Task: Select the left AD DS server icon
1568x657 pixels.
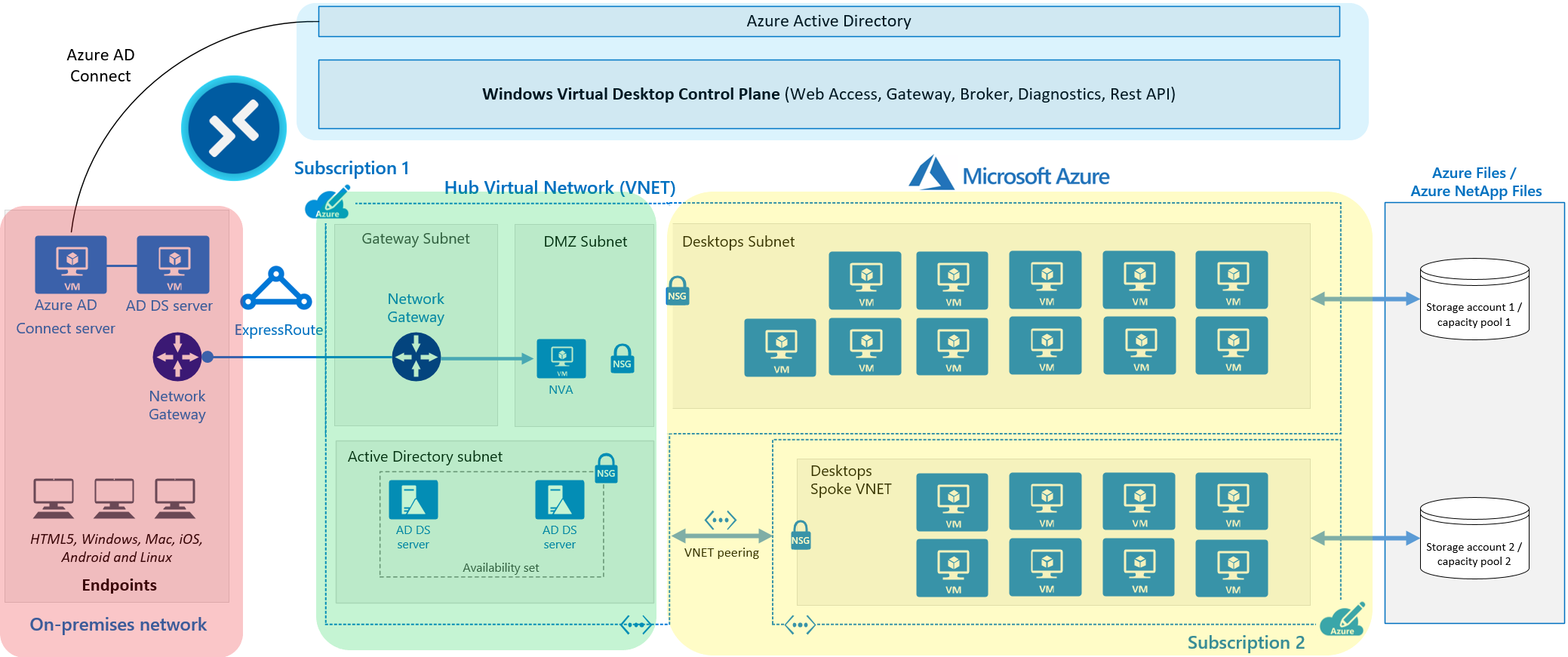Action: pyautogui.click(x=414, y=500)
